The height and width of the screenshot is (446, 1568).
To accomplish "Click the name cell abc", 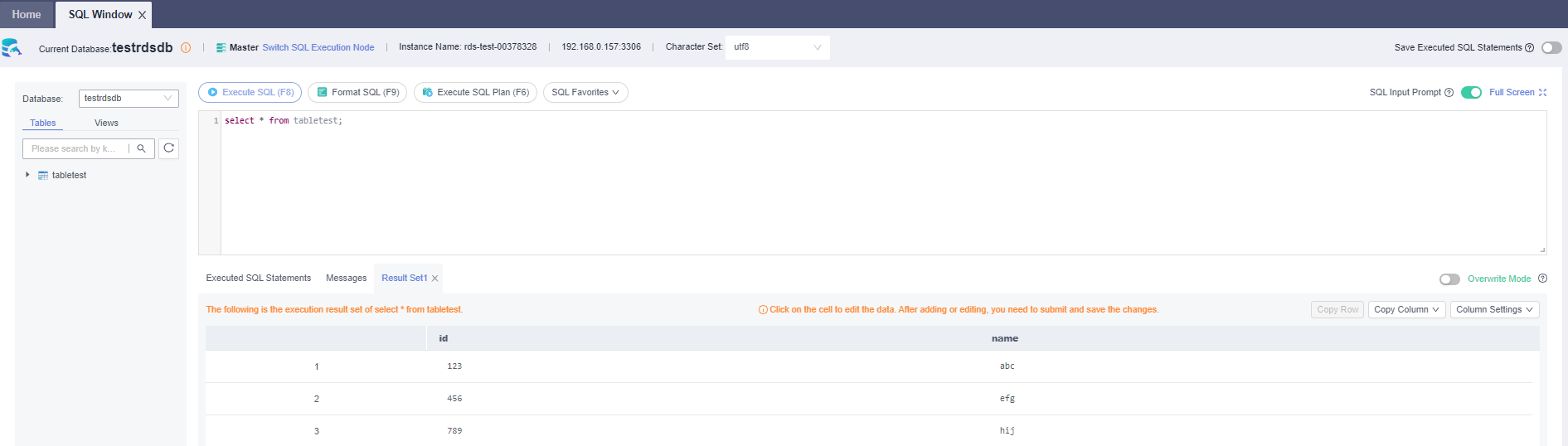I will [1007, 366].
